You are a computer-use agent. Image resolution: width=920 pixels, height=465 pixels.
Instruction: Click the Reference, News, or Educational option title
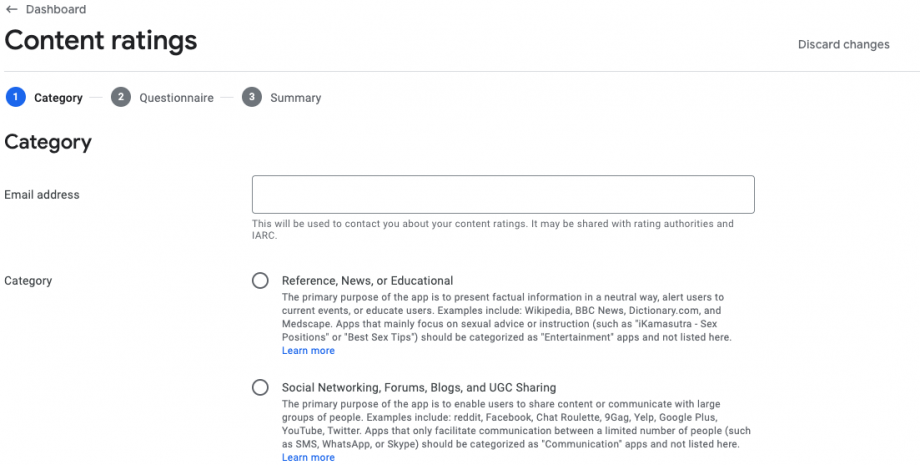tap(367, 281)
